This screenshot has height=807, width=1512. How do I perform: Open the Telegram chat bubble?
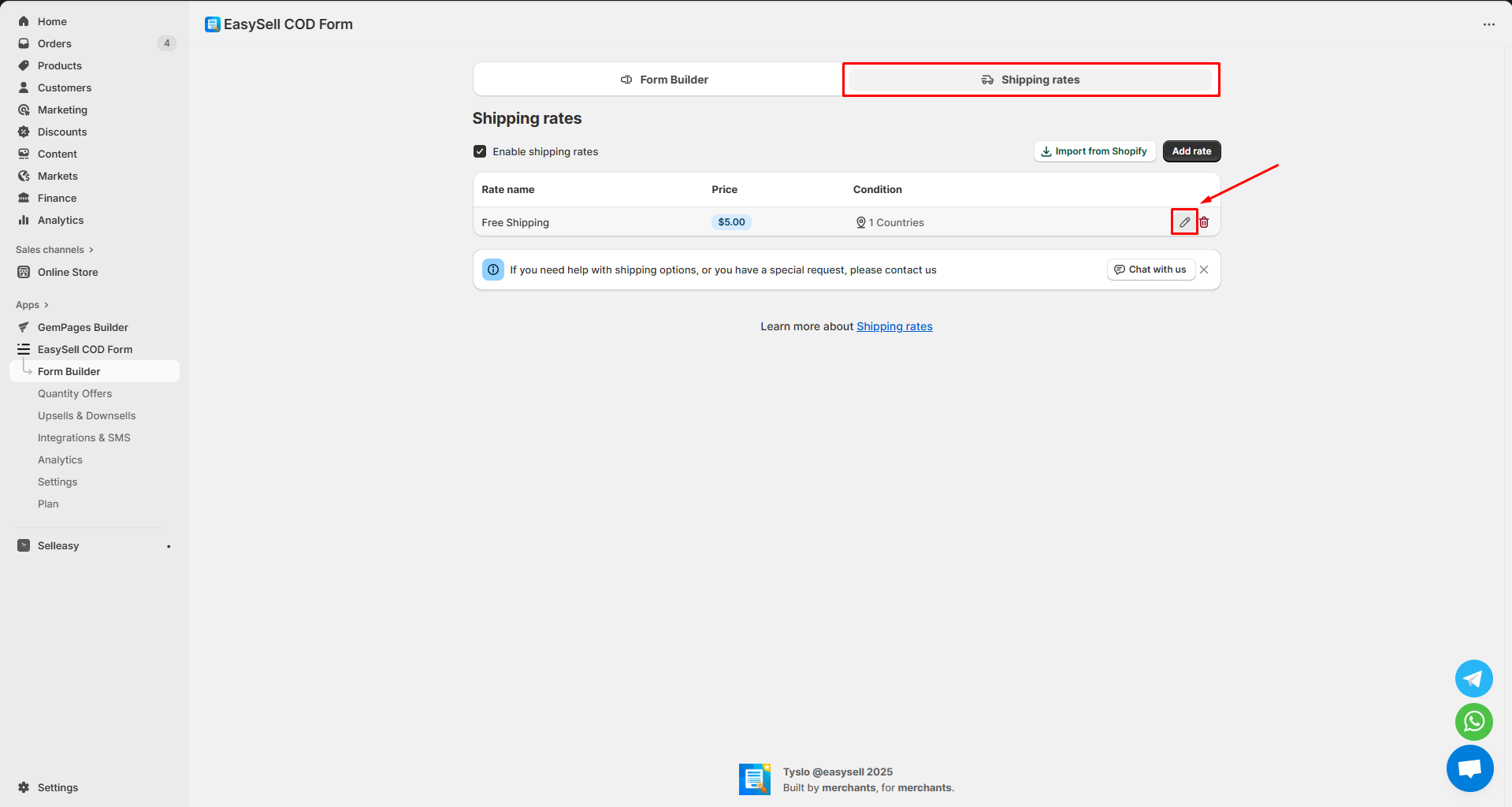click(1473, 679)
